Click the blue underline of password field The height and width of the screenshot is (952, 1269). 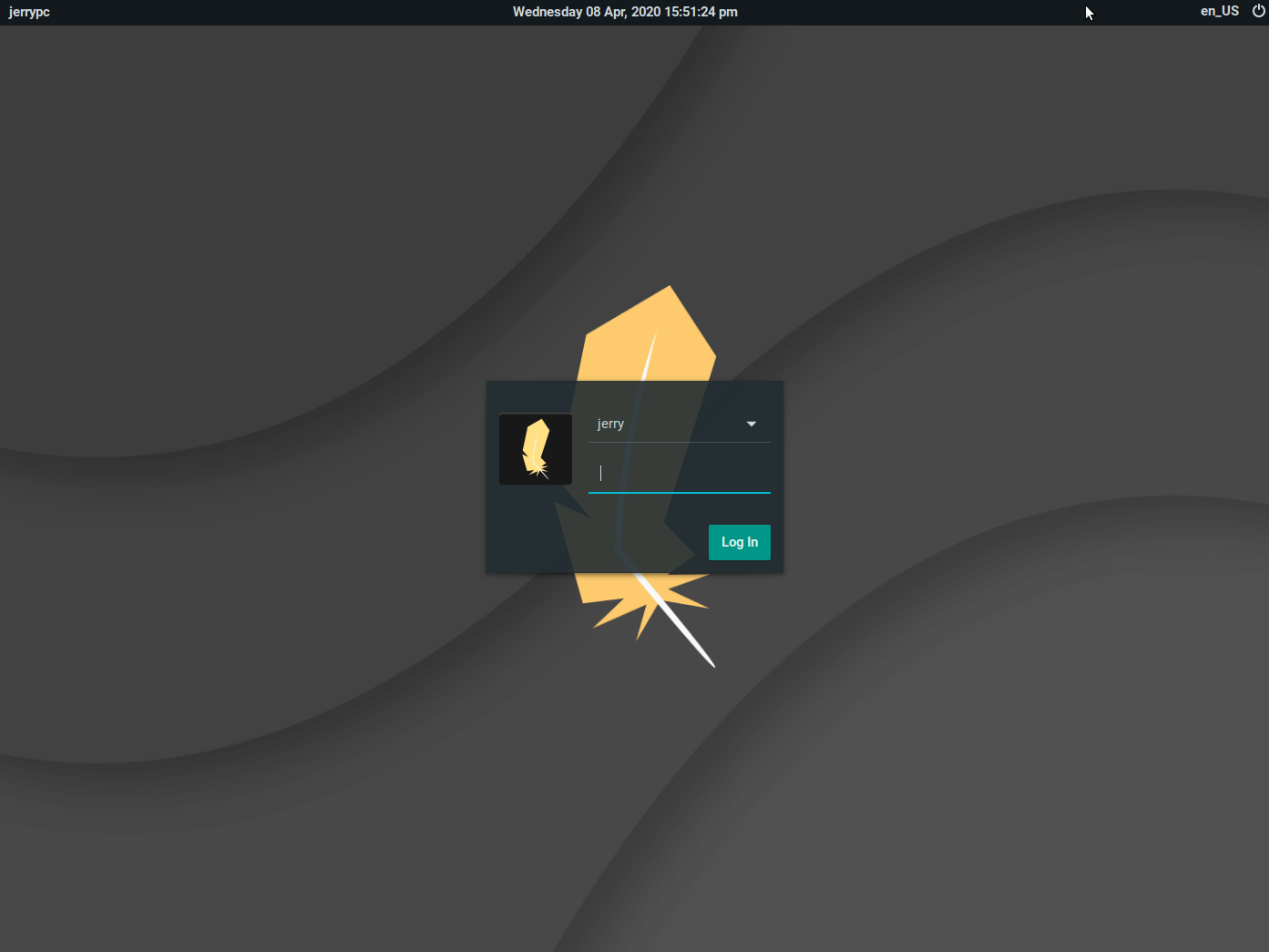pyautogui.click(x=680, y=492)
